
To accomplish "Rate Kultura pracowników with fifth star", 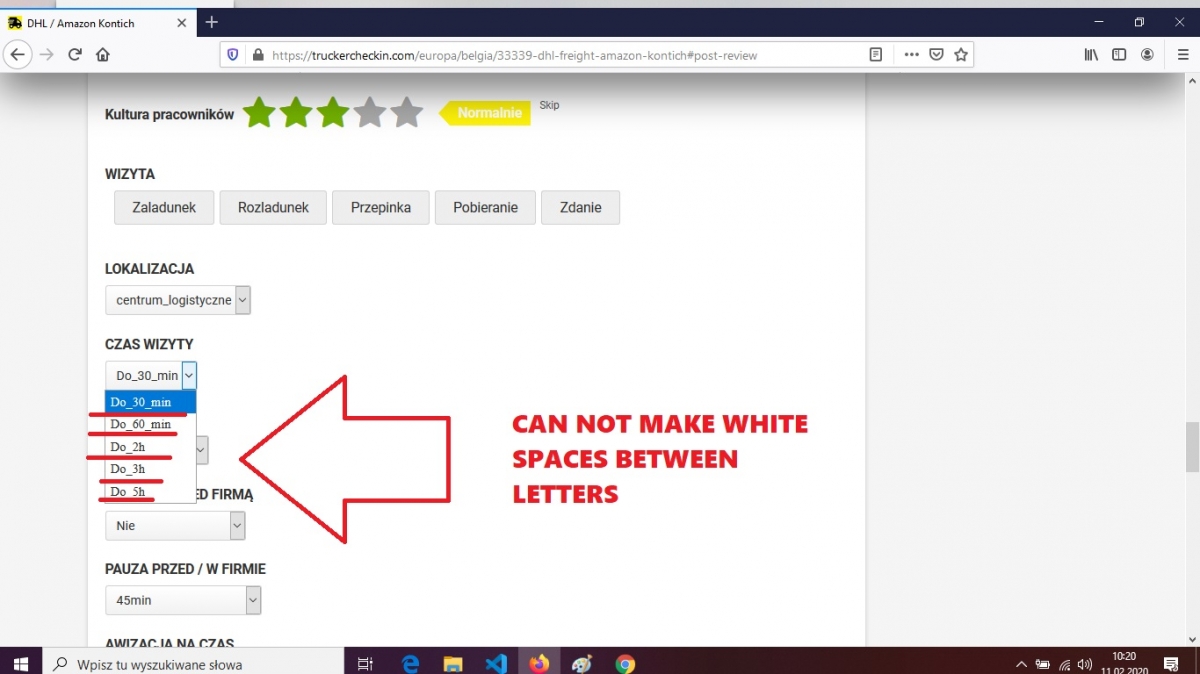I will tap(406, 113).
